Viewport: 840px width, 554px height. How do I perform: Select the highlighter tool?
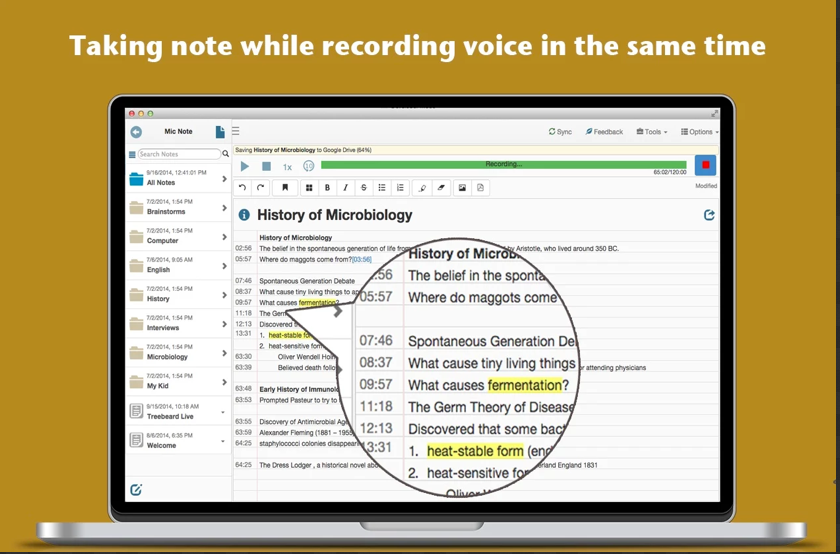[423, 188]
